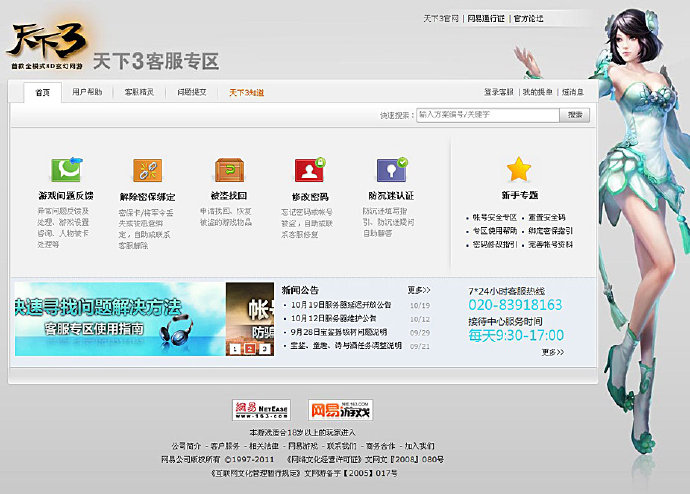Open the orange 天下3知道 tab
The width and height of the screenshot is (690, 494).
coord(246,92)
